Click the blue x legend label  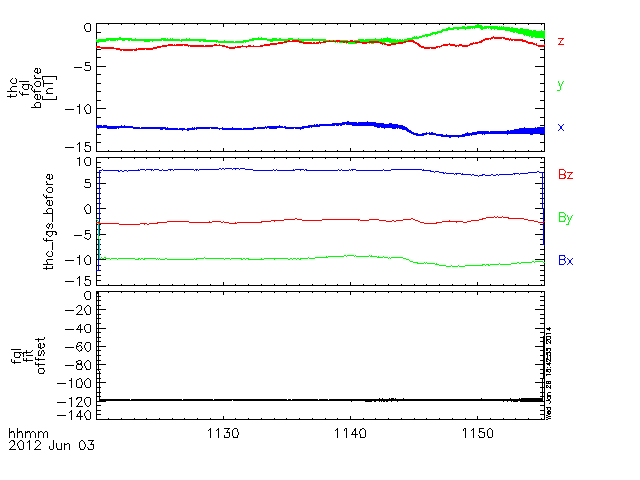[561, 127]
